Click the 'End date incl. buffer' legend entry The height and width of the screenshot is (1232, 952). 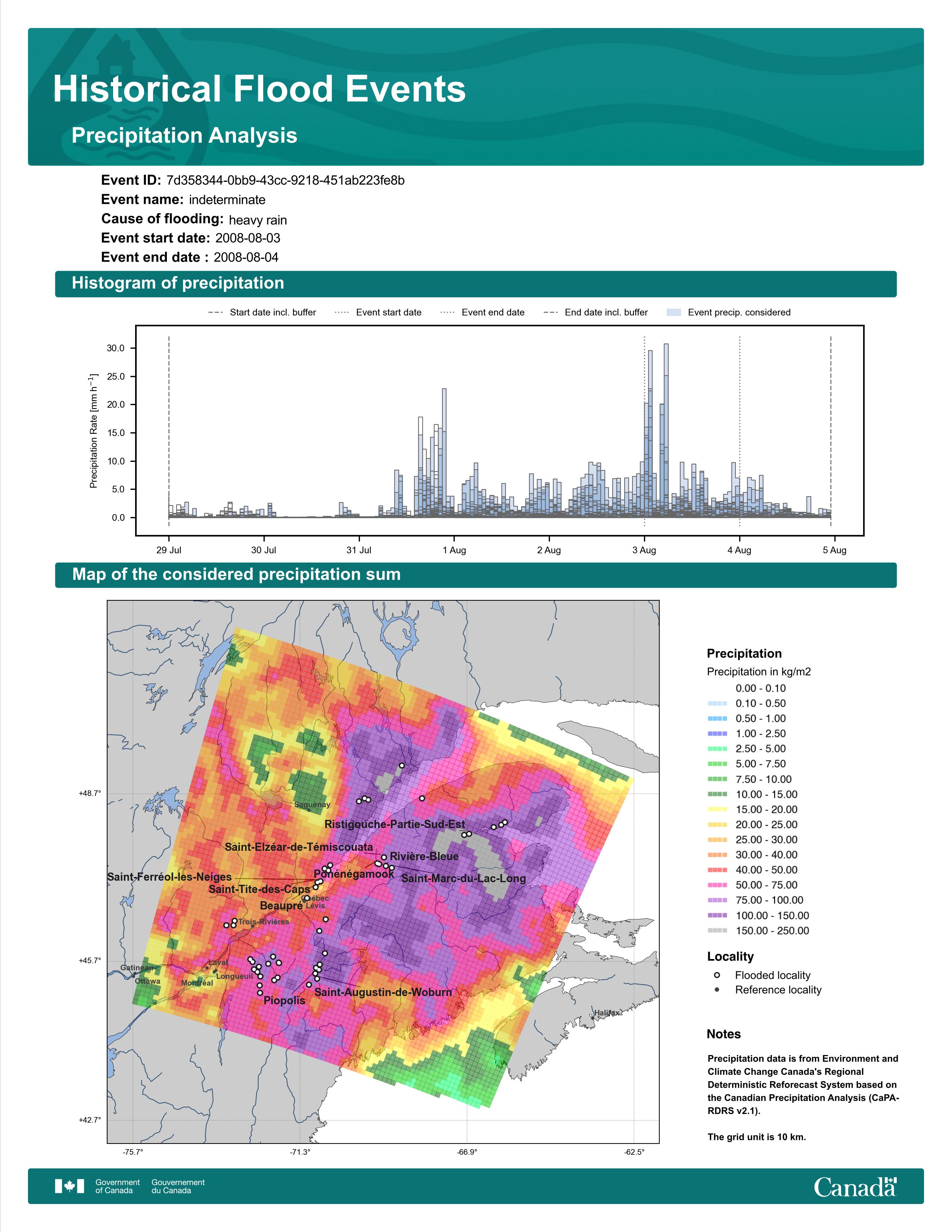(595, 312)
